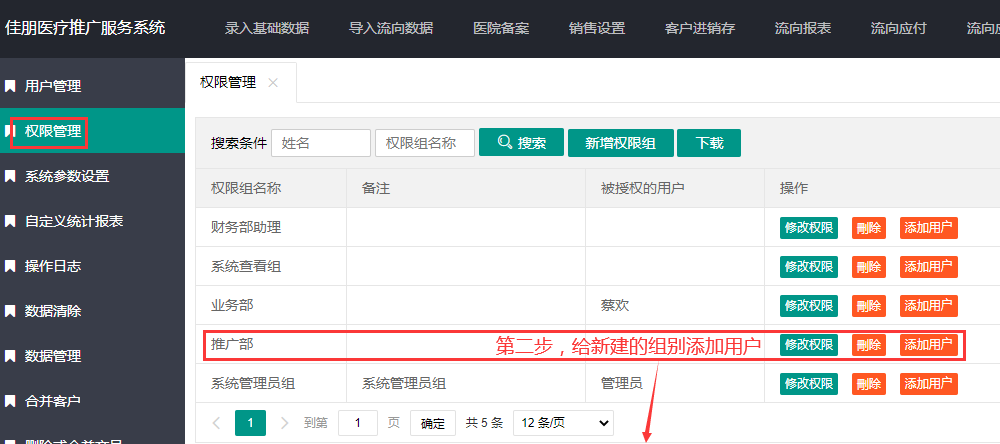Go to next page using right chevron

285,423
